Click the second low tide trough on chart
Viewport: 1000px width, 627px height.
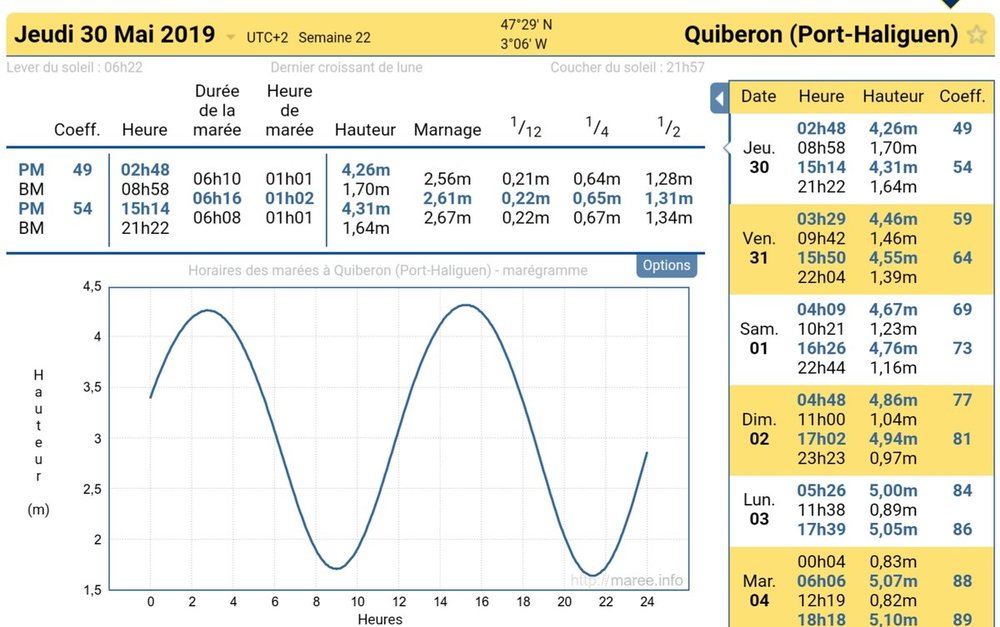point(592,575)
